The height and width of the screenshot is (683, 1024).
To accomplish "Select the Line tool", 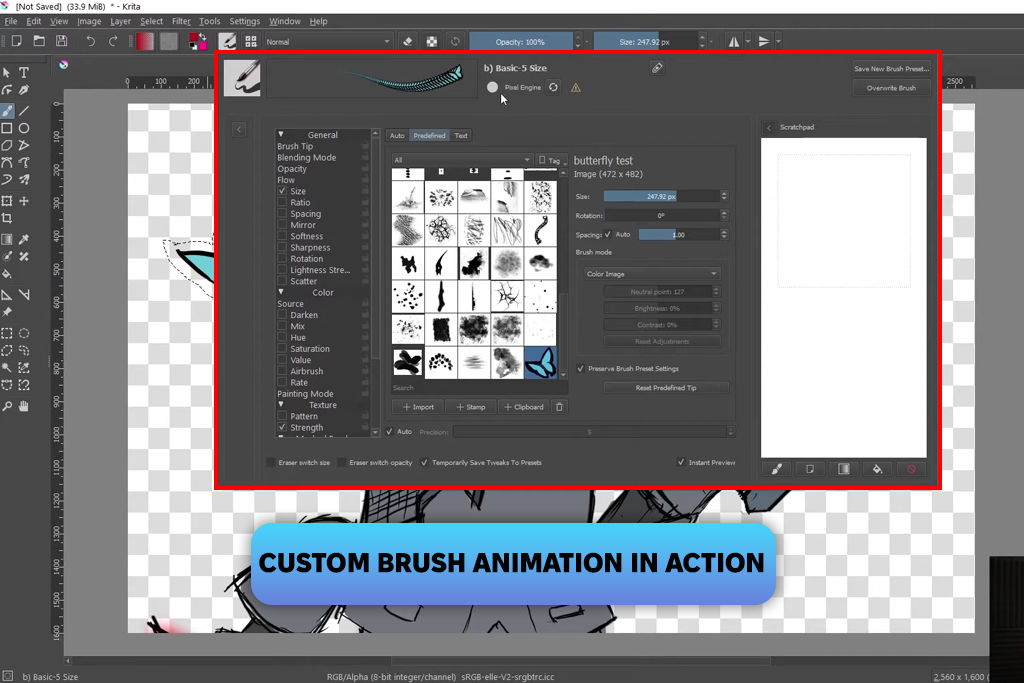I will tap(24, 111).
